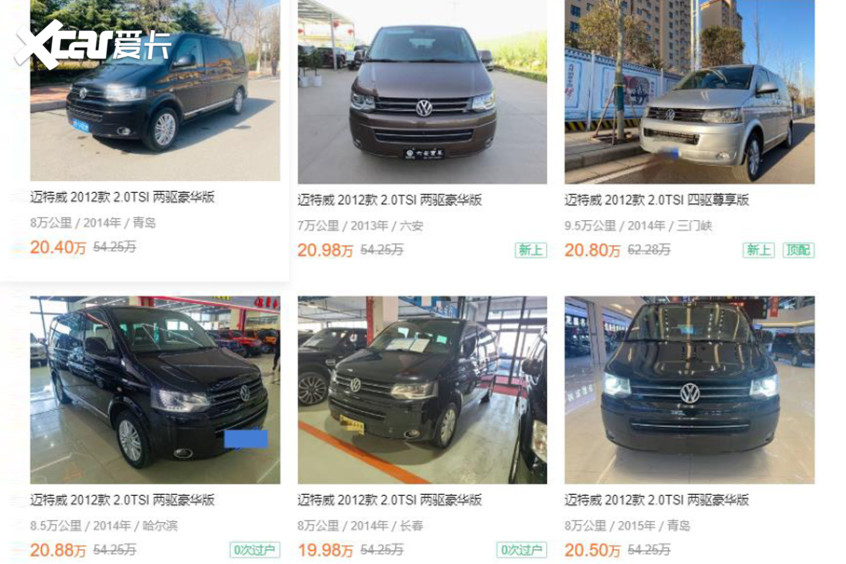
Task: Click the 新上 tag on the 20.98万 listing
Action: (x=531, y=250)
